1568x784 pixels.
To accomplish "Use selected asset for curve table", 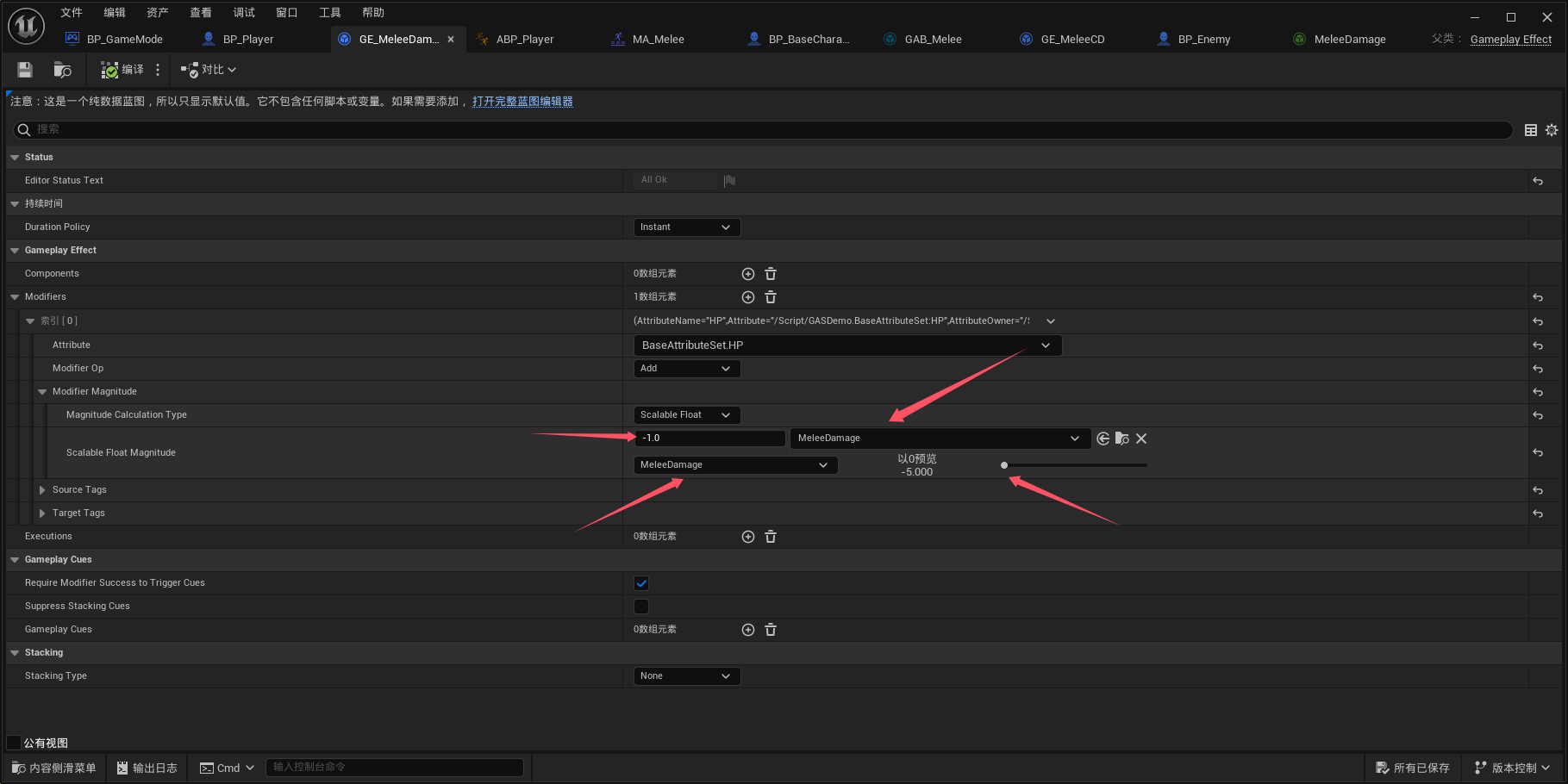I will click(x=1103, y=439).
